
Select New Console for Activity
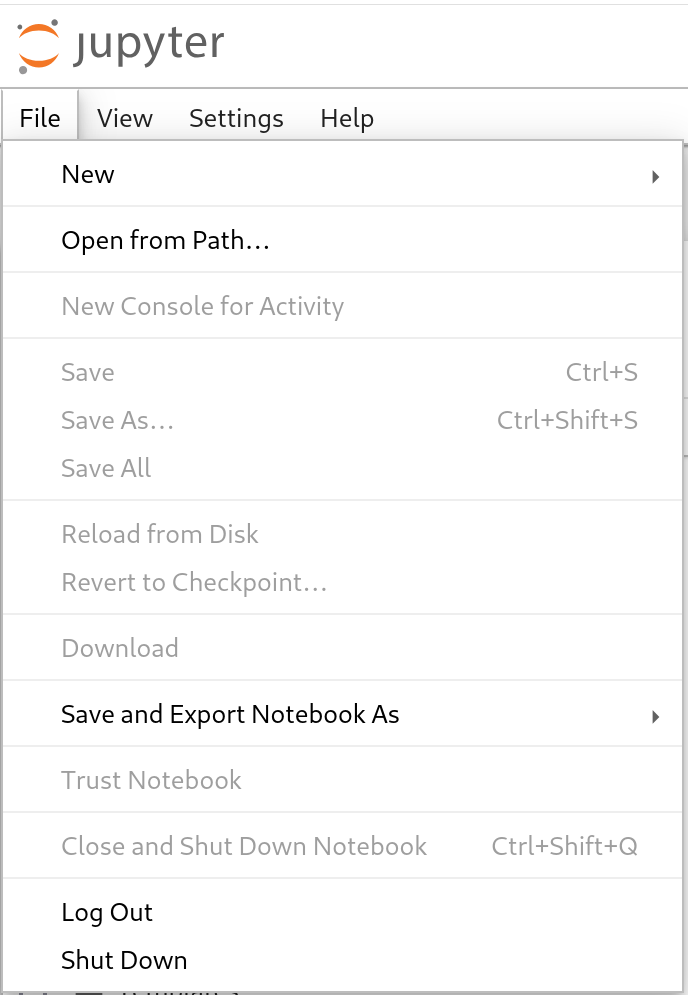pyautogui.click(x=202, y=306)
